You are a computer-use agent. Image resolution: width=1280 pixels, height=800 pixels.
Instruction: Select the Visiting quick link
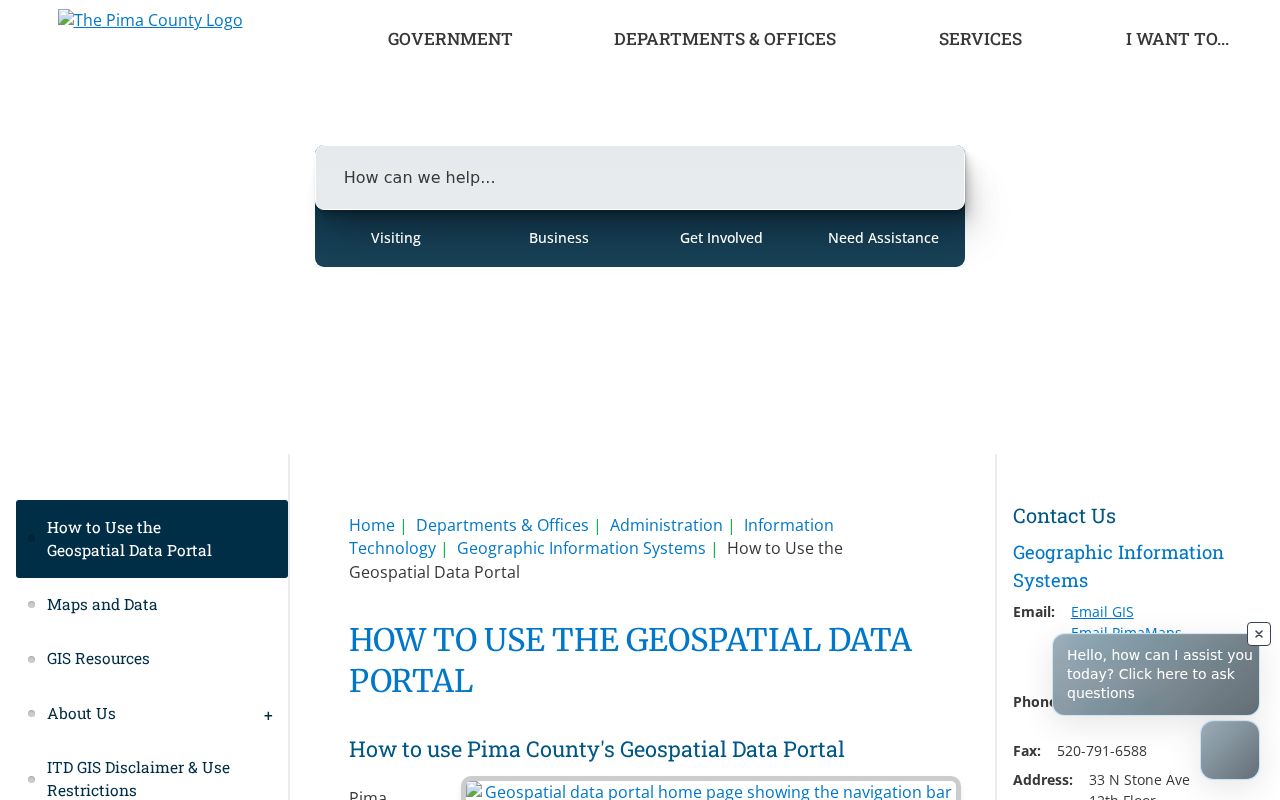396,238
